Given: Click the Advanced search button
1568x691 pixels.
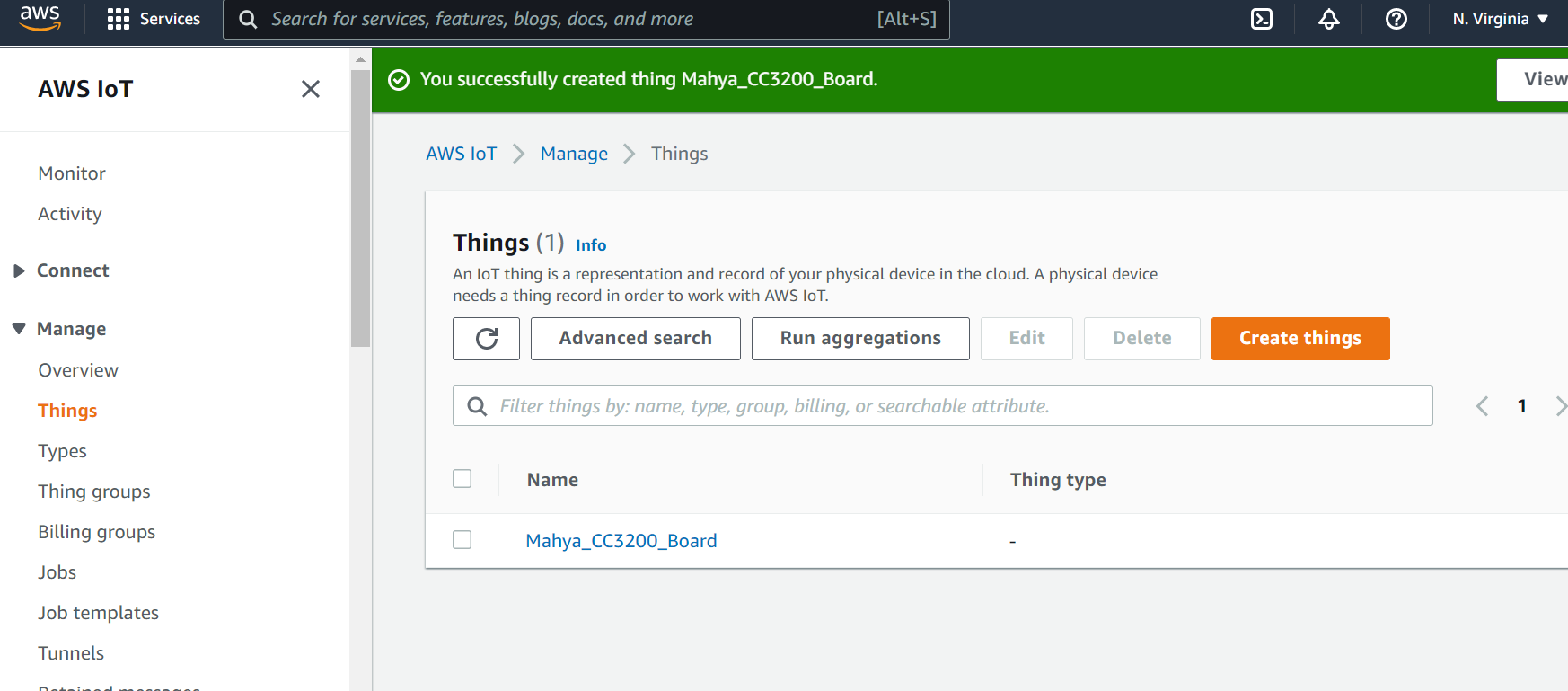Looking at the screenshot, I should pos(636,339).
